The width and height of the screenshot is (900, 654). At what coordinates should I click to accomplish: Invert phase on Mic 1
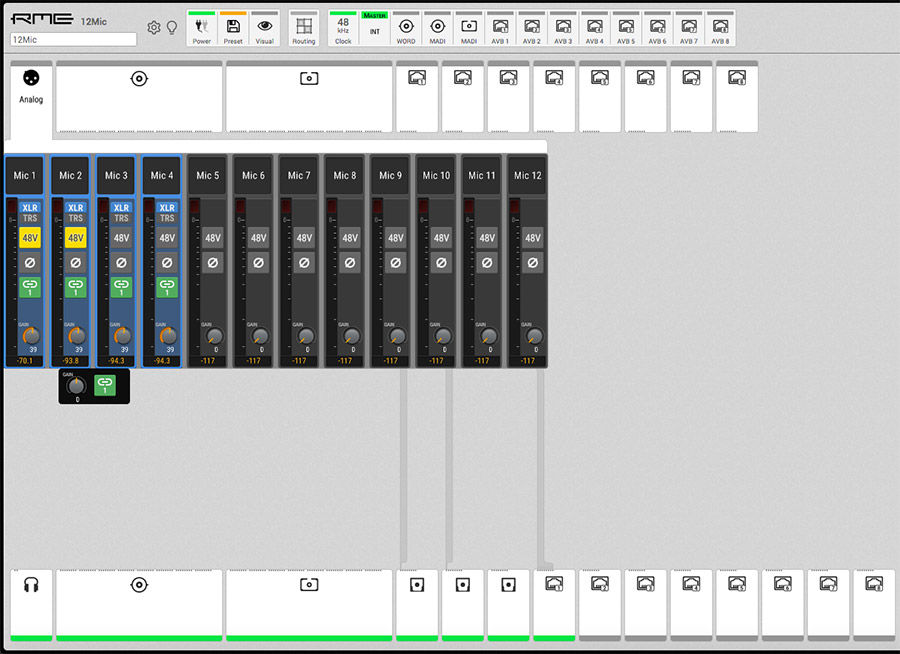point(30,262)
